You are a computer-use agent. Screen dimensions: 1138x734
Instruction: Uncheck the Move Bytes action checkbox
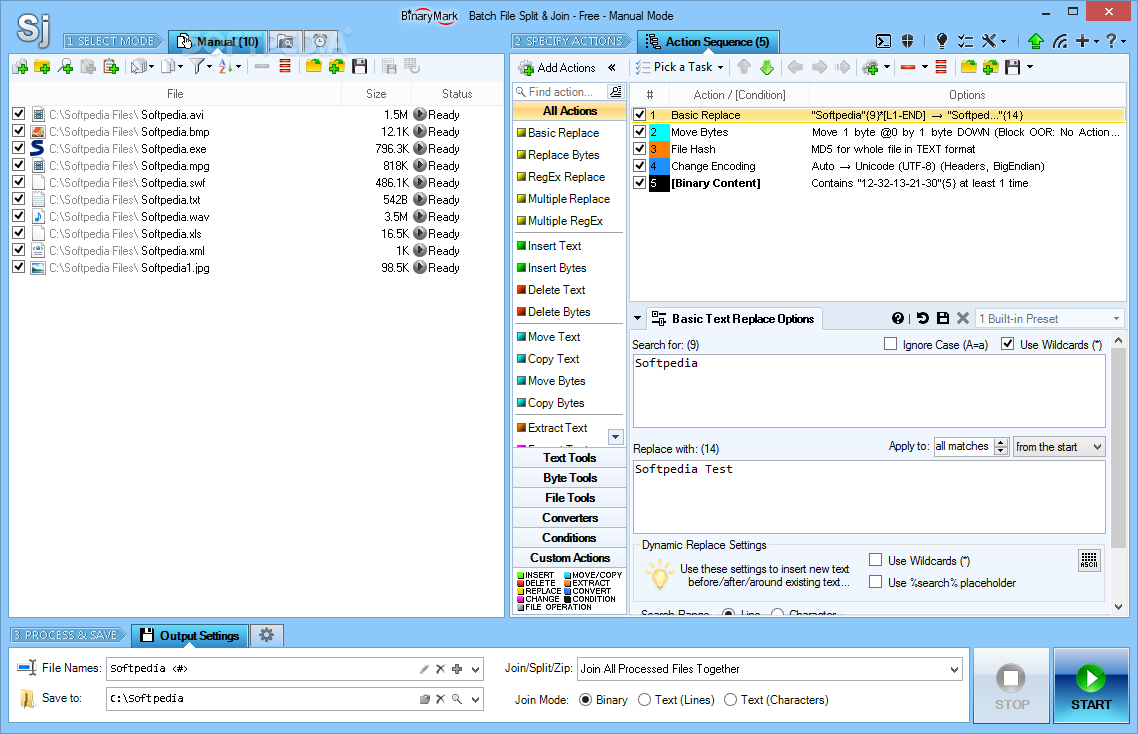pos(639,131)
